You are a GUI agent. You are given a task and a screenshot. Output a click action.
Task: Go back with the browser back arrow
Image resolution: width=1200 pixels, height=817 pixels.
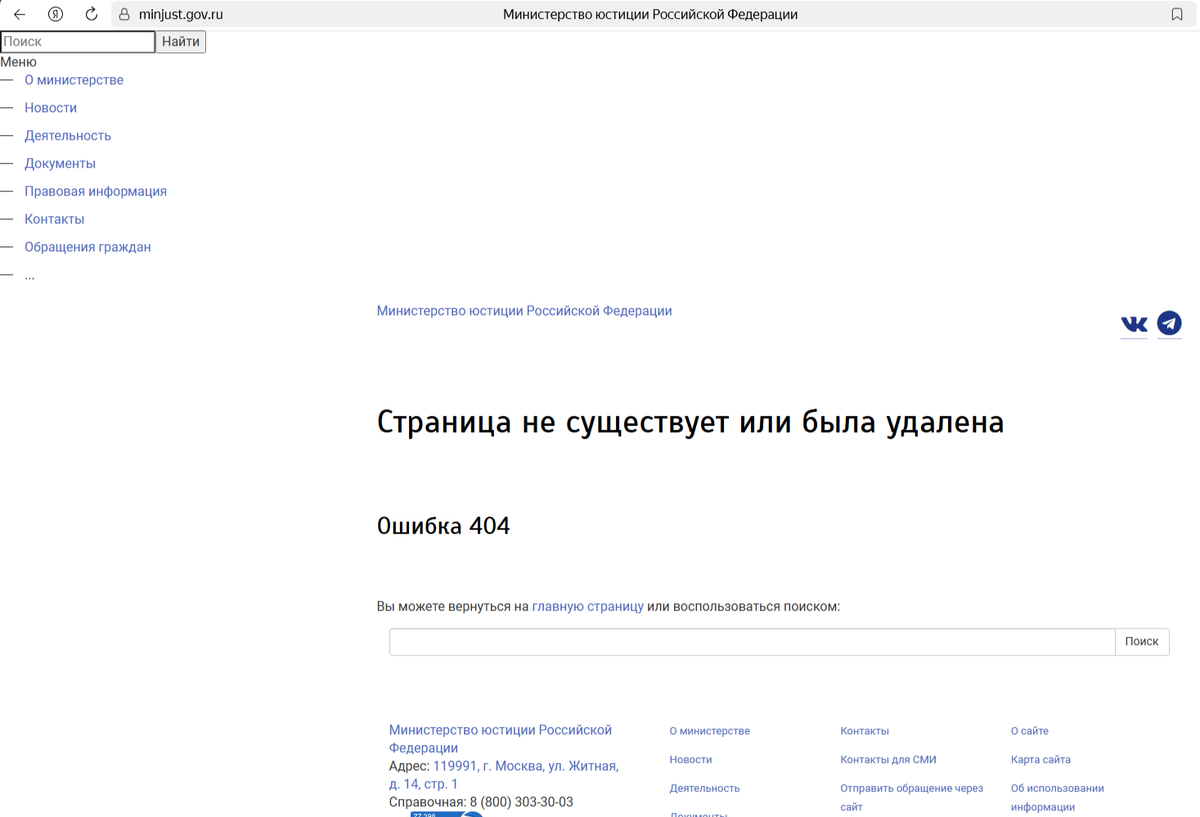click(x=19, y=14)
